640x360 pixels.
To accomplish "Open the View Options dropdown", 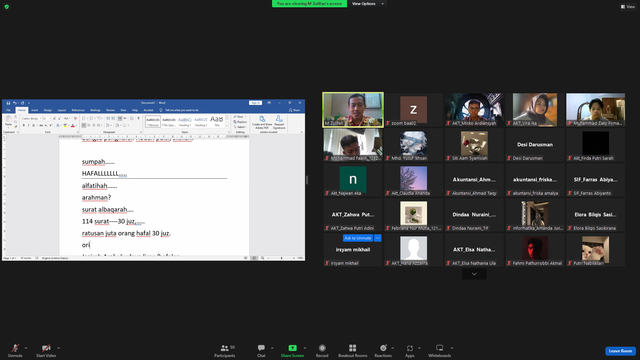I will (367, 4).
